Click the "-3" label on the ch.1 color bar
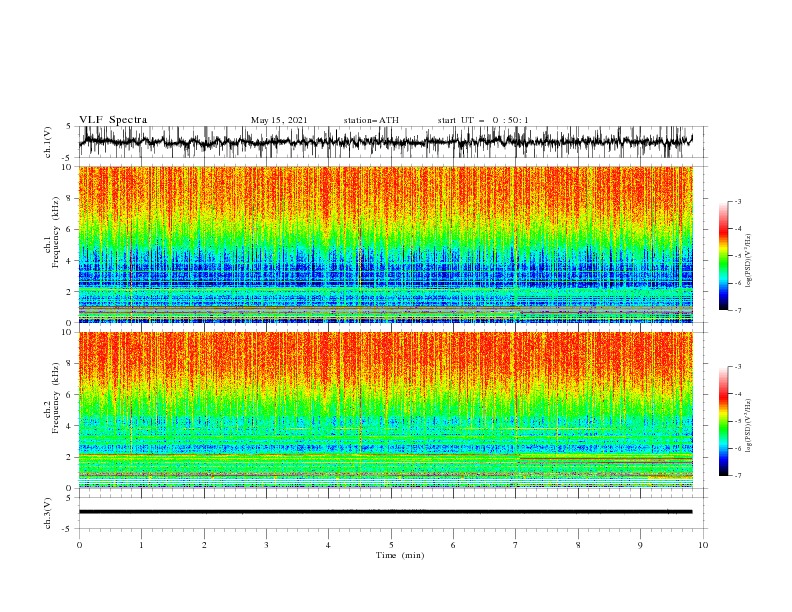The height and width of the screenshot is (612, 792). coord(738,201)
